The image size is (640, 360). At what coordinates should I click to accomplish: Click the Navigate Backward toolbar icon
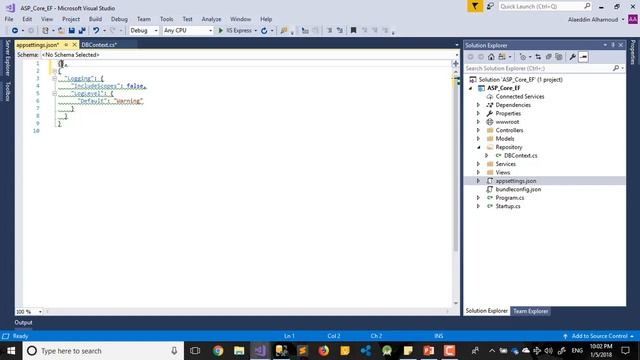pos(15,31)
